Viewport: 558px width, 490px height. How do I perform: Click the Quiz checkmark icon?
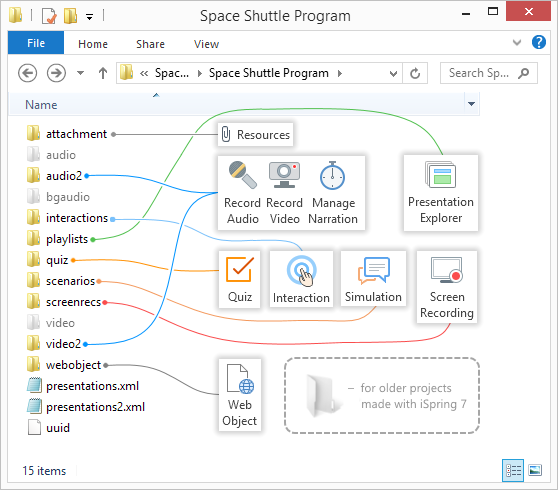tap(240, 269)
